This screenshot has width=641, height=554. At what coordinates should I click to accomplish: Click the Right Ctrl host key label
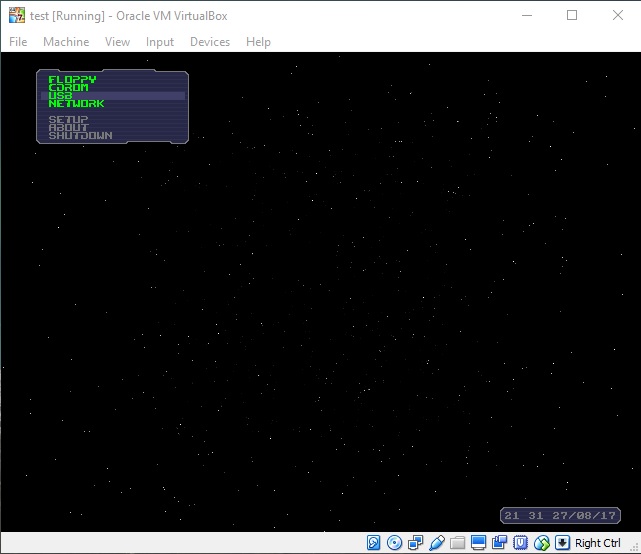pos(597,543)
